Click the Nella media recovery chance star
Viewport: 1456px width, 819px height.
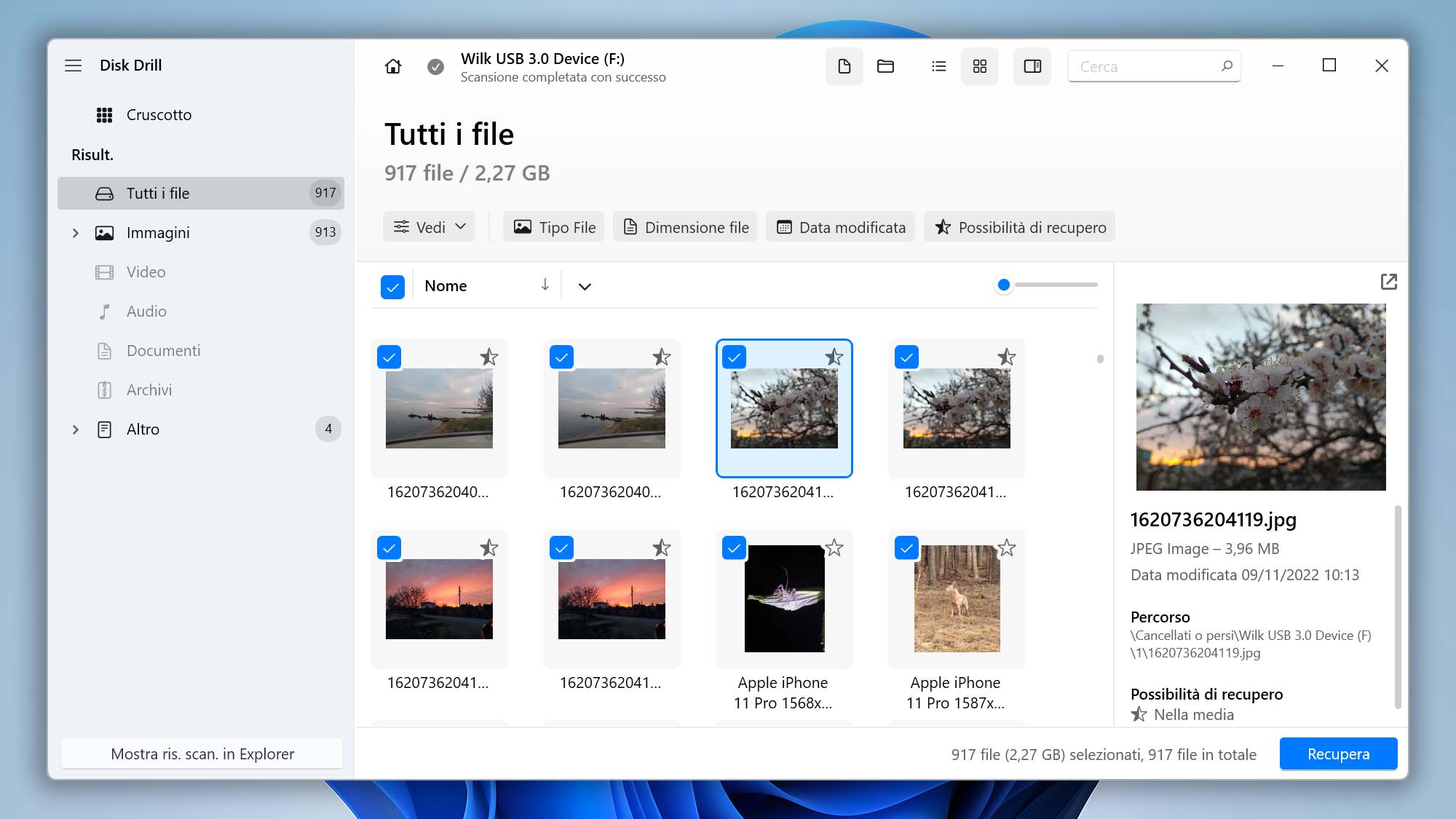[x=1139, y=714]
